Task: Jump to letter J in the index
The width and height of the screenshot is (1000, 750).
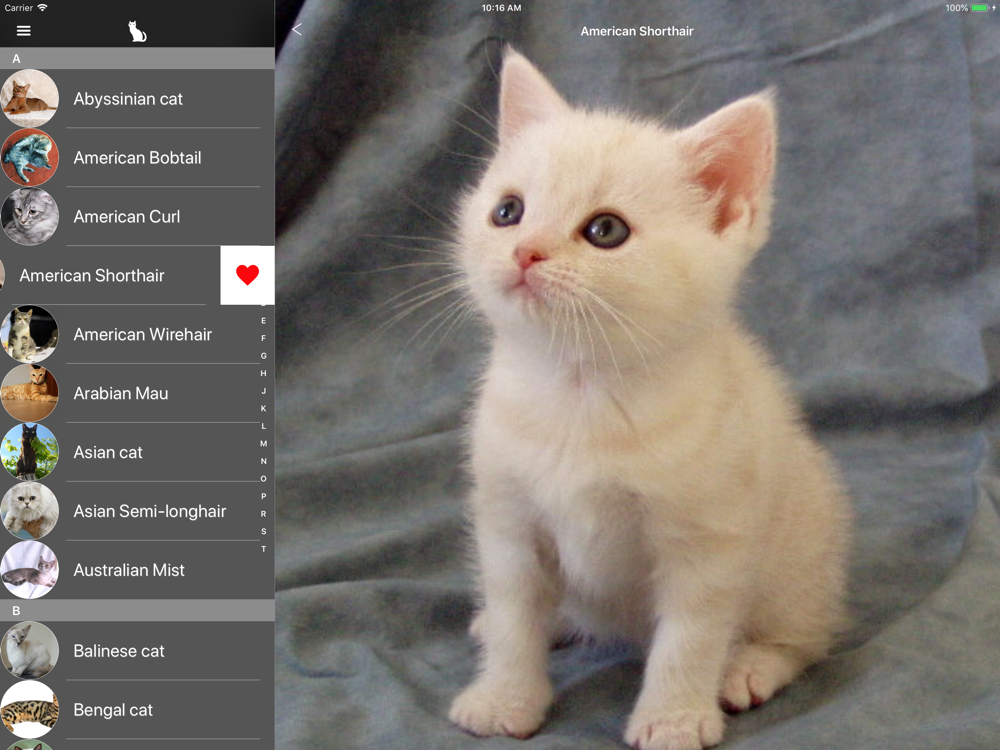Action: coord(263,391)
